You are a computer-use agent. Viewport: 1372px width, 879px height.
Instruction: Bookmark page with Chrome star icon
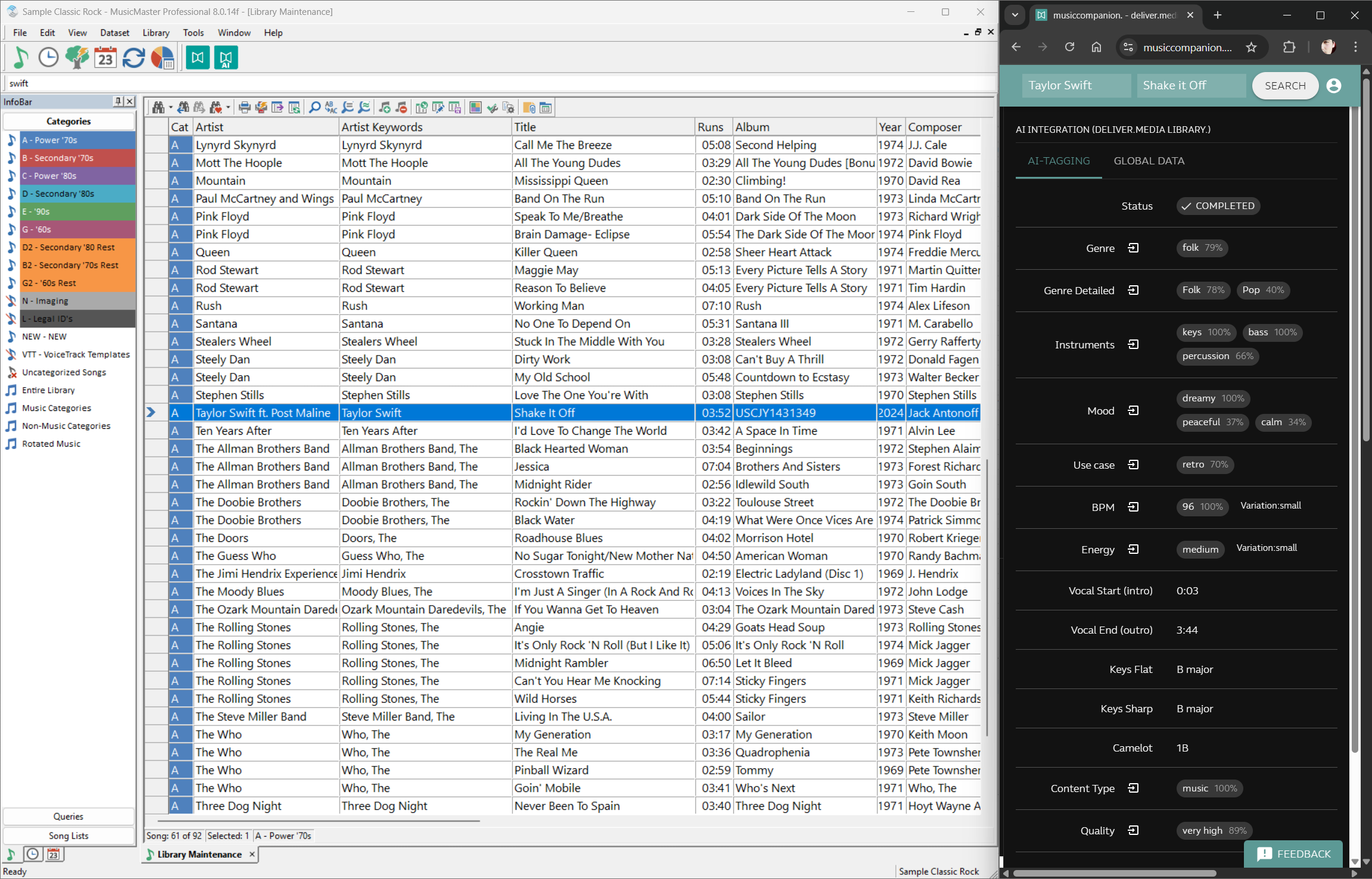pos(1251,47)
